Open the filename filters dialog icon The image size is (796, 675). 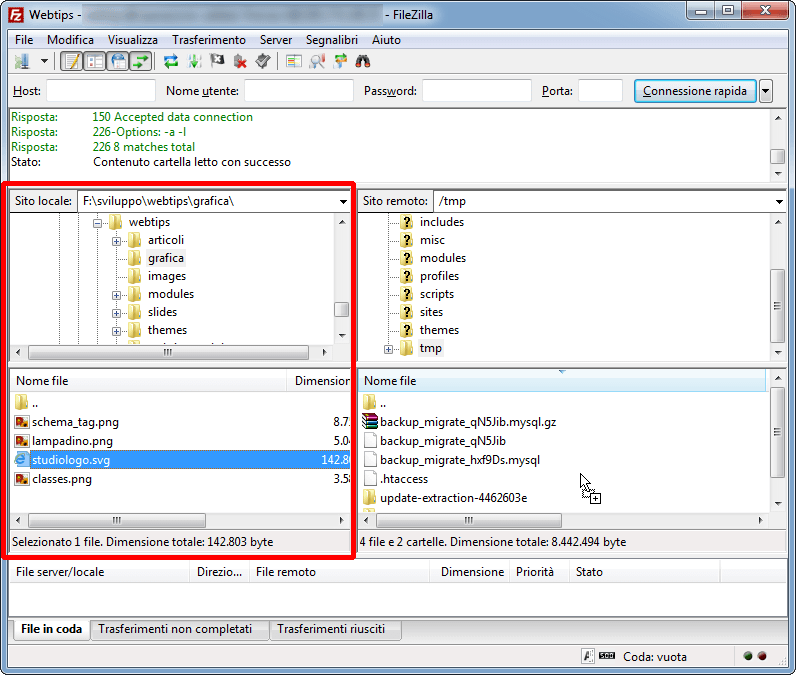[x=294, y=62]
